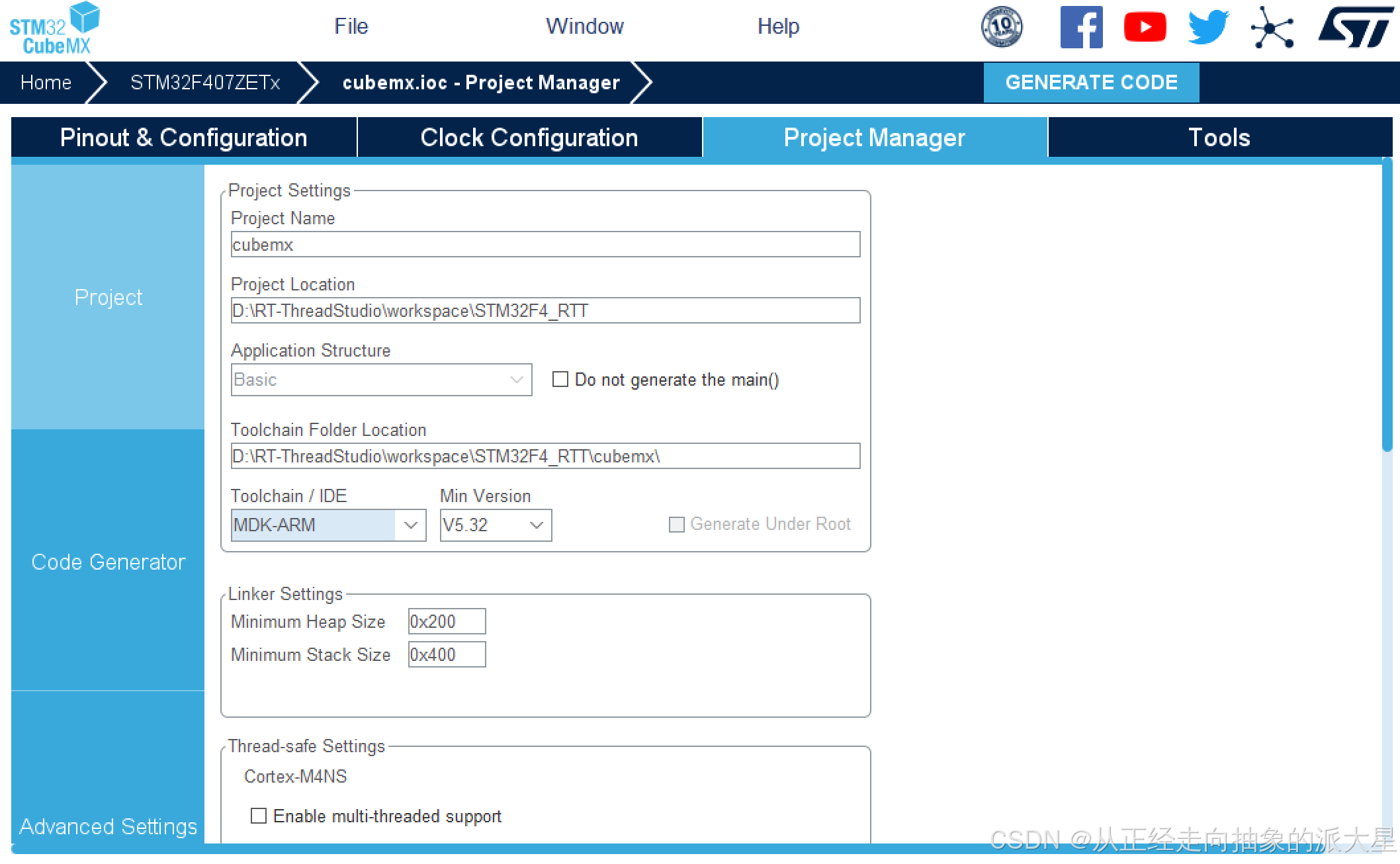Viewport: 1400px width, 864px height.
Task: Switch to Clock Configuration tab
Action: (529, 138)
